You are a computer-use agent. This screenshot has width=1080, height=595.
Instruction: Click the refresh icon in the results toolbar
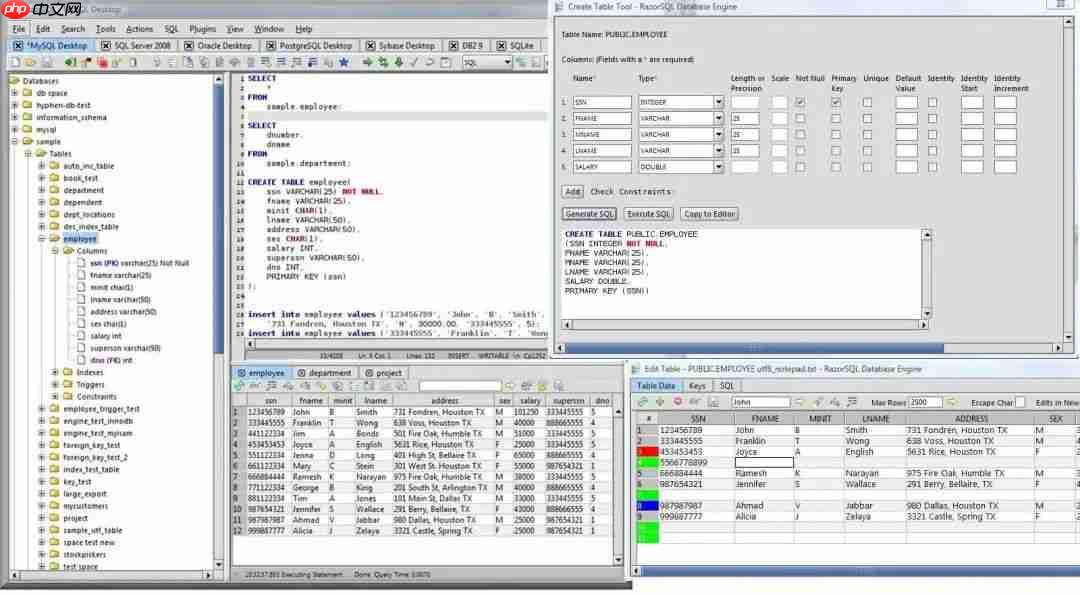[236, 385]
